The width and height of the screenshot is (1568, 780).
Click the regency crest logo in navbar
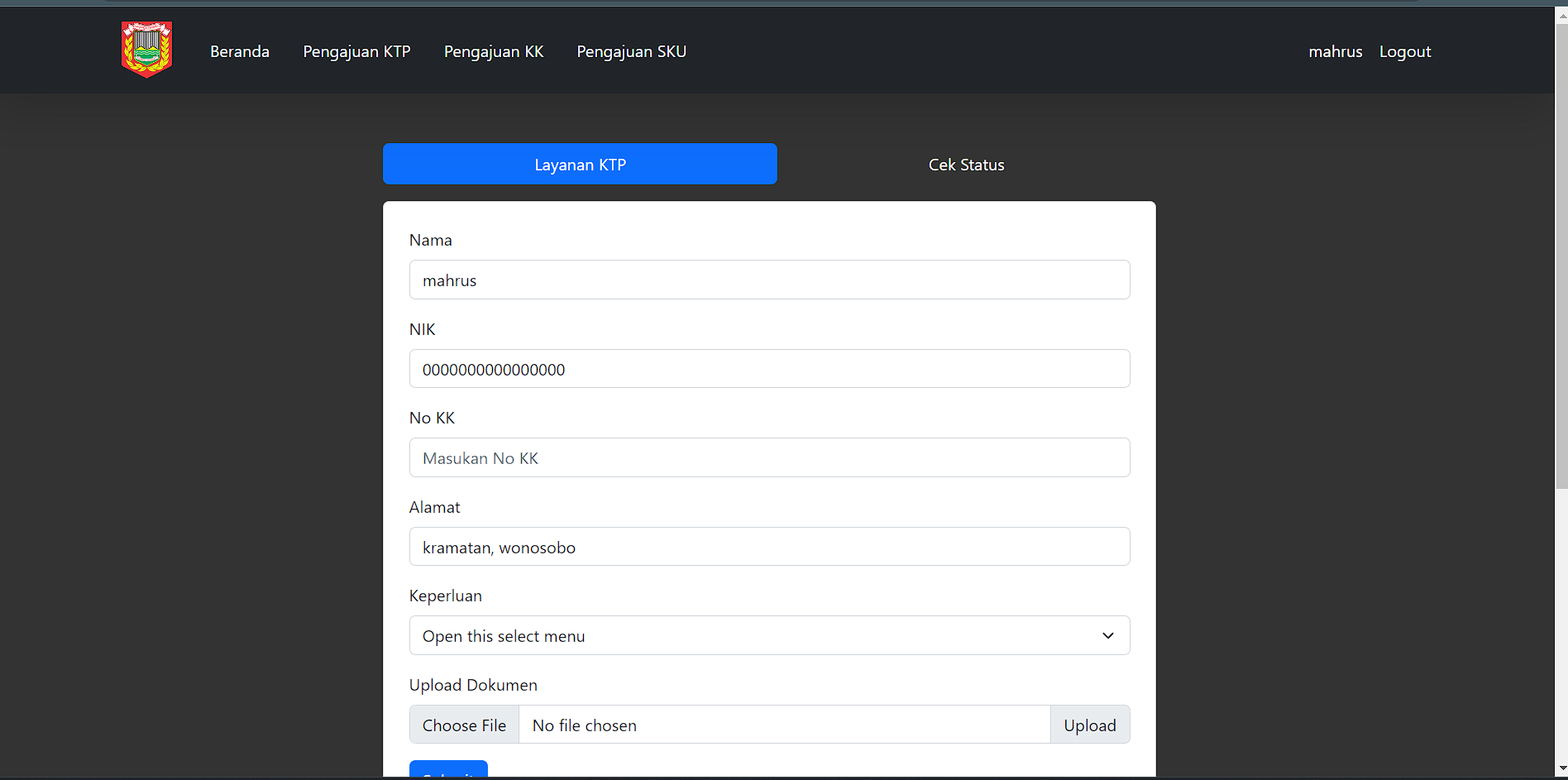(x=146, y=50)
